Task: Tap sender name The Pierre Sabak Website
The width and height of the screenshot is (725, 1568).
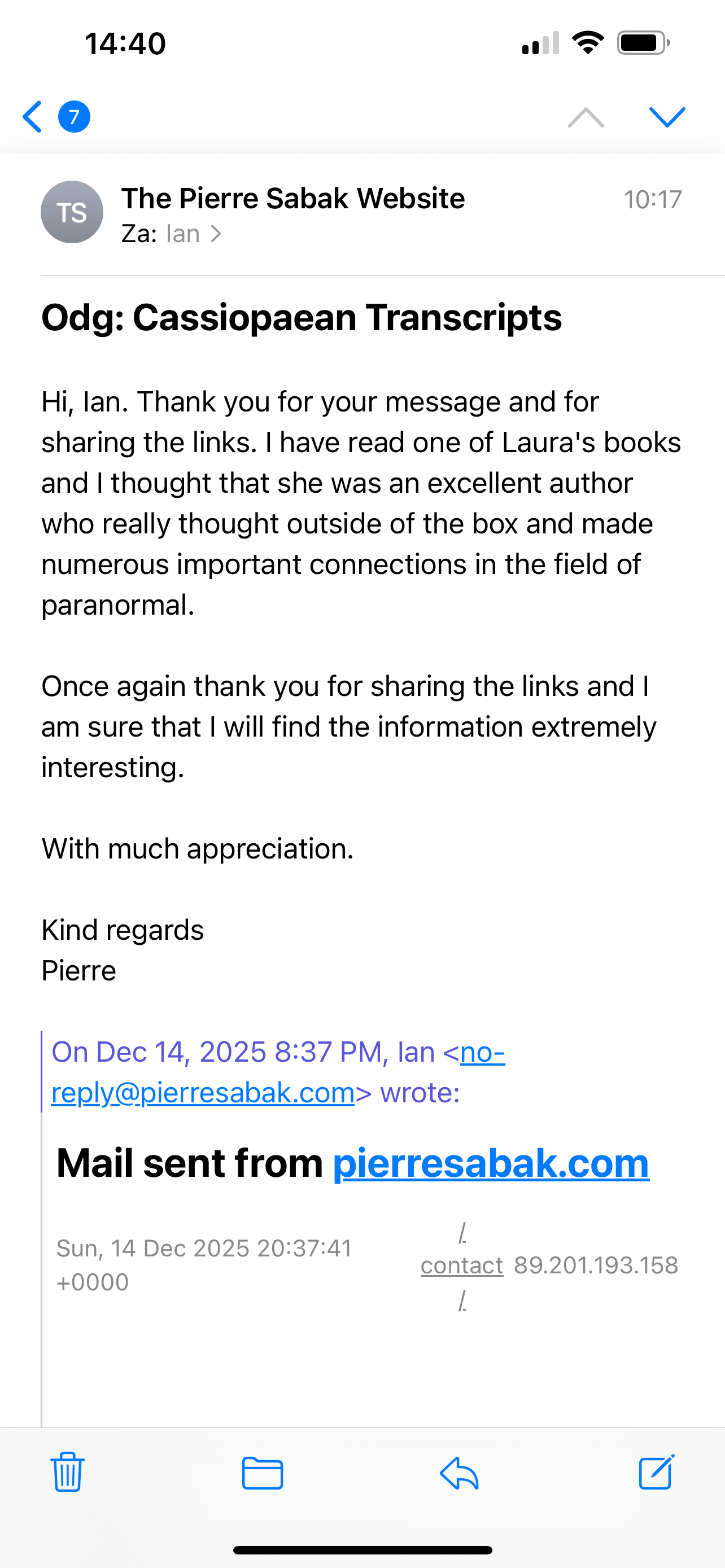Action: (293, 199)
